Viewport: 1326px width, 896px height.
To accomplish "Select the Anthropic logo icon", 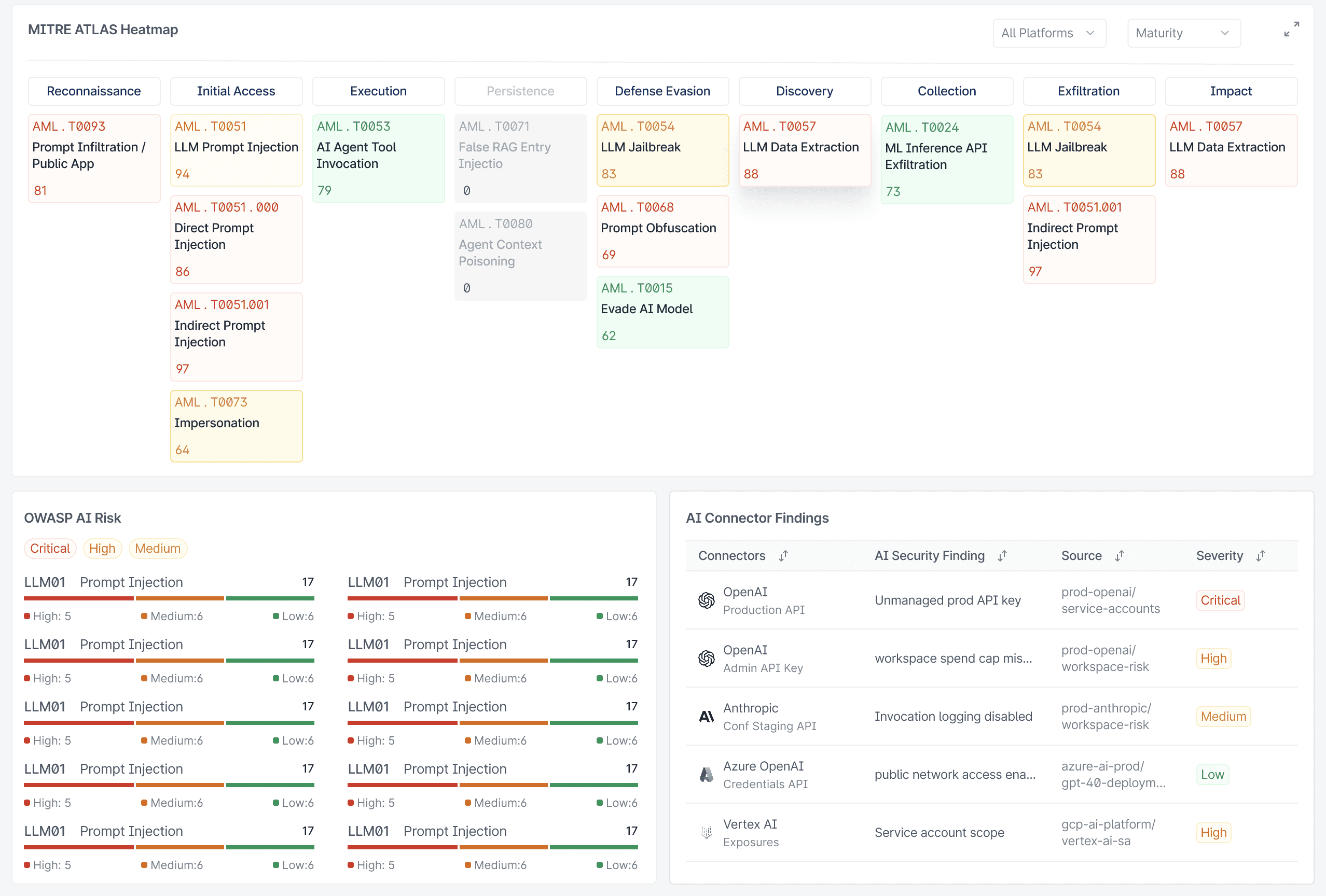I will [707, 717].
